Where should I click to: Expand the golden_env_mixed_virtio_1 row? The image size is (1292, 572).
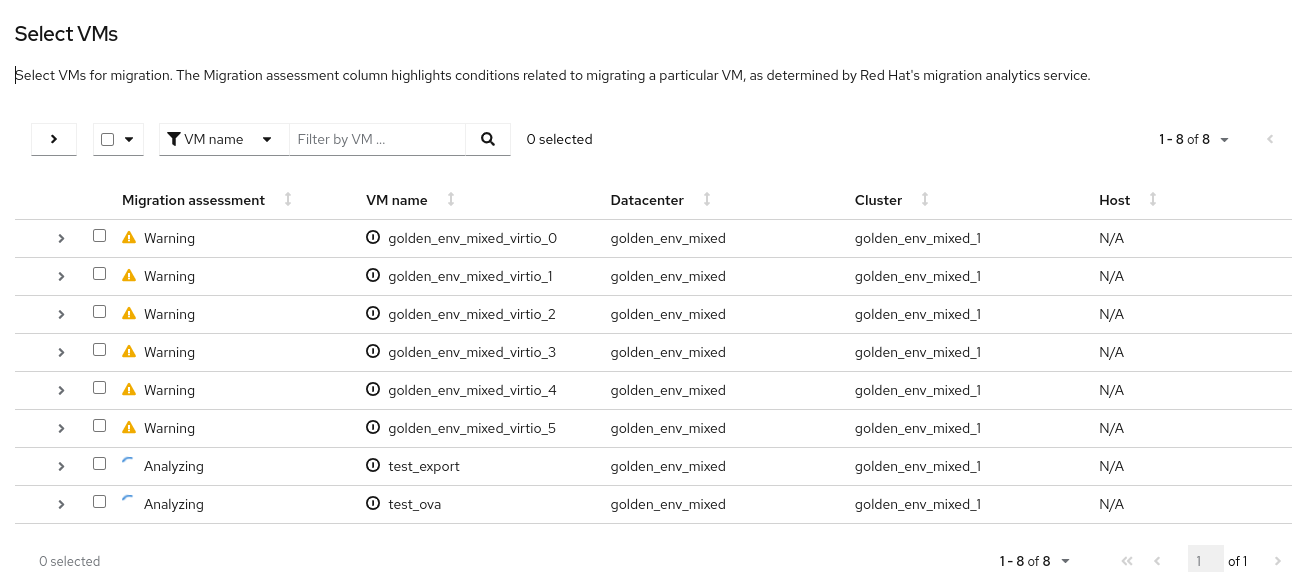click(x=61, y=276)
